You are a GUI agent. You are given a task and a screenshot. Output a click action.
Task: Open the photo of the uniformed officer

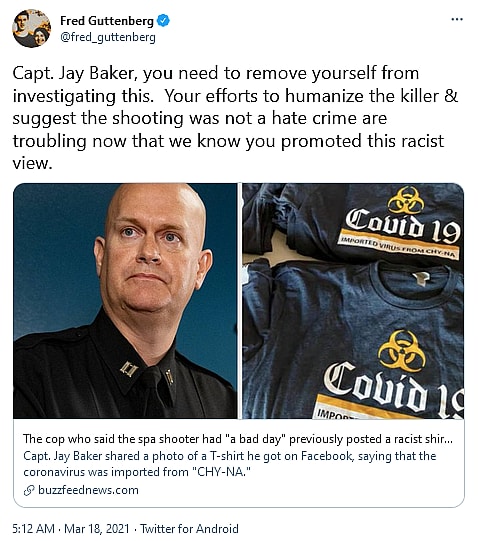[125, 301]
